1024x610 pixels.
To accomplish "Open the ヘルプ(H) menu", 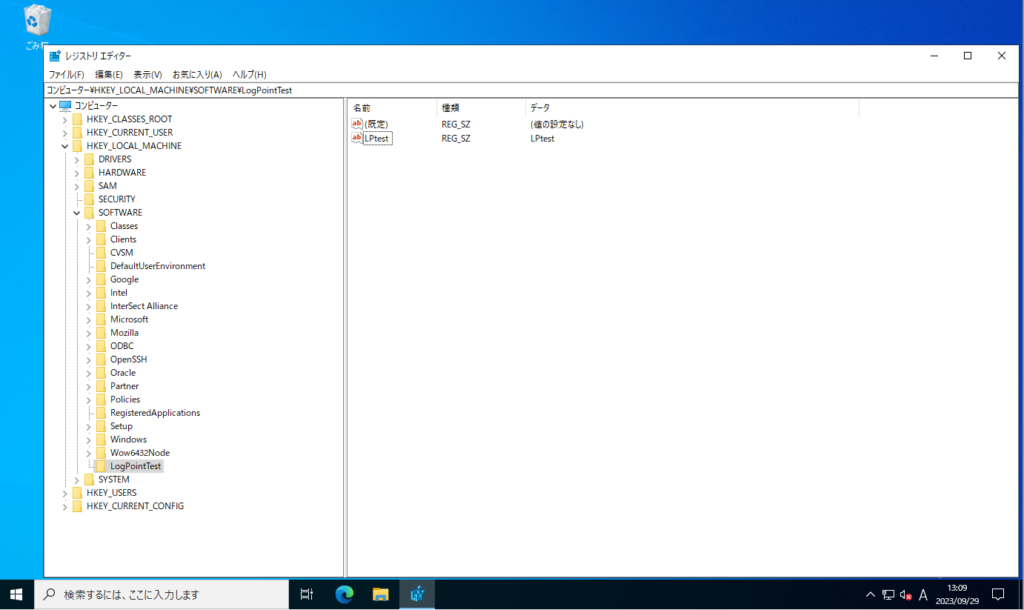I will point(249,74).
